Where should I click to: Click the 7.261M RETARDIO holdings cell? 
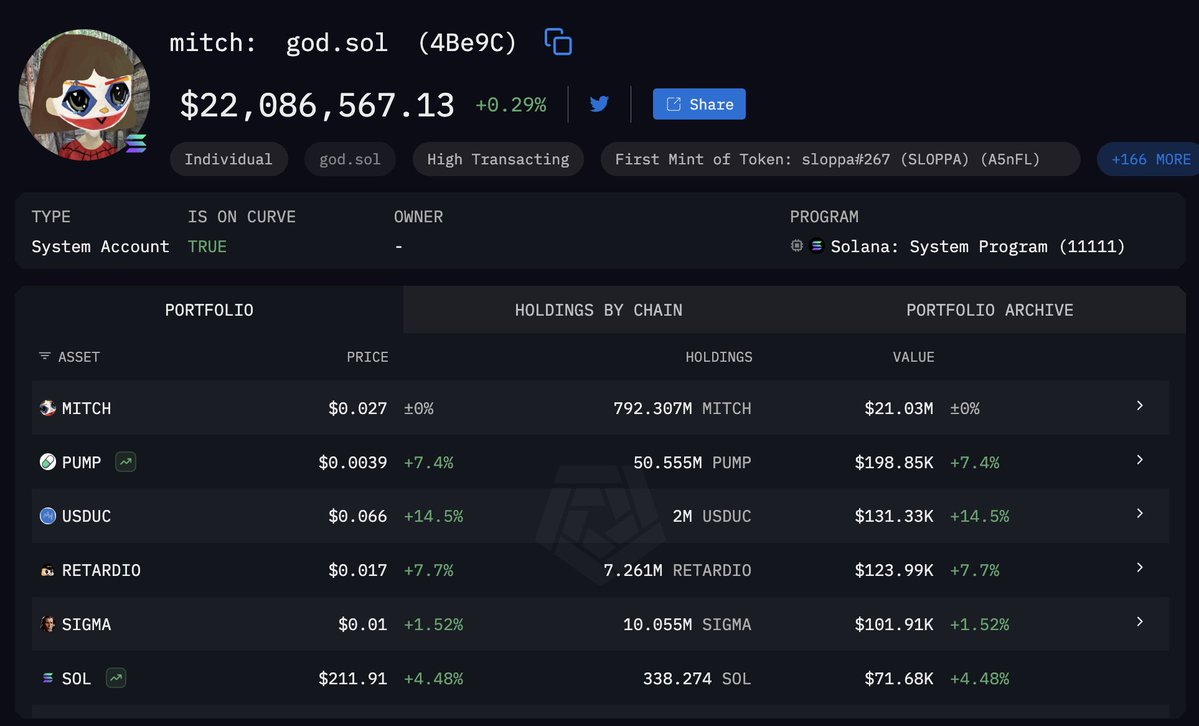pyautogui.click(x=677, y=571)
